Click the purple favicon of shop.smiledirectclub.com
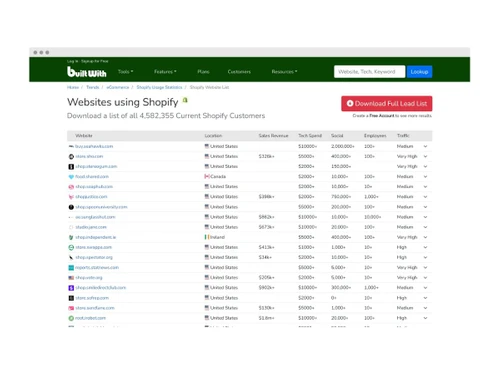 coord(71,288)
